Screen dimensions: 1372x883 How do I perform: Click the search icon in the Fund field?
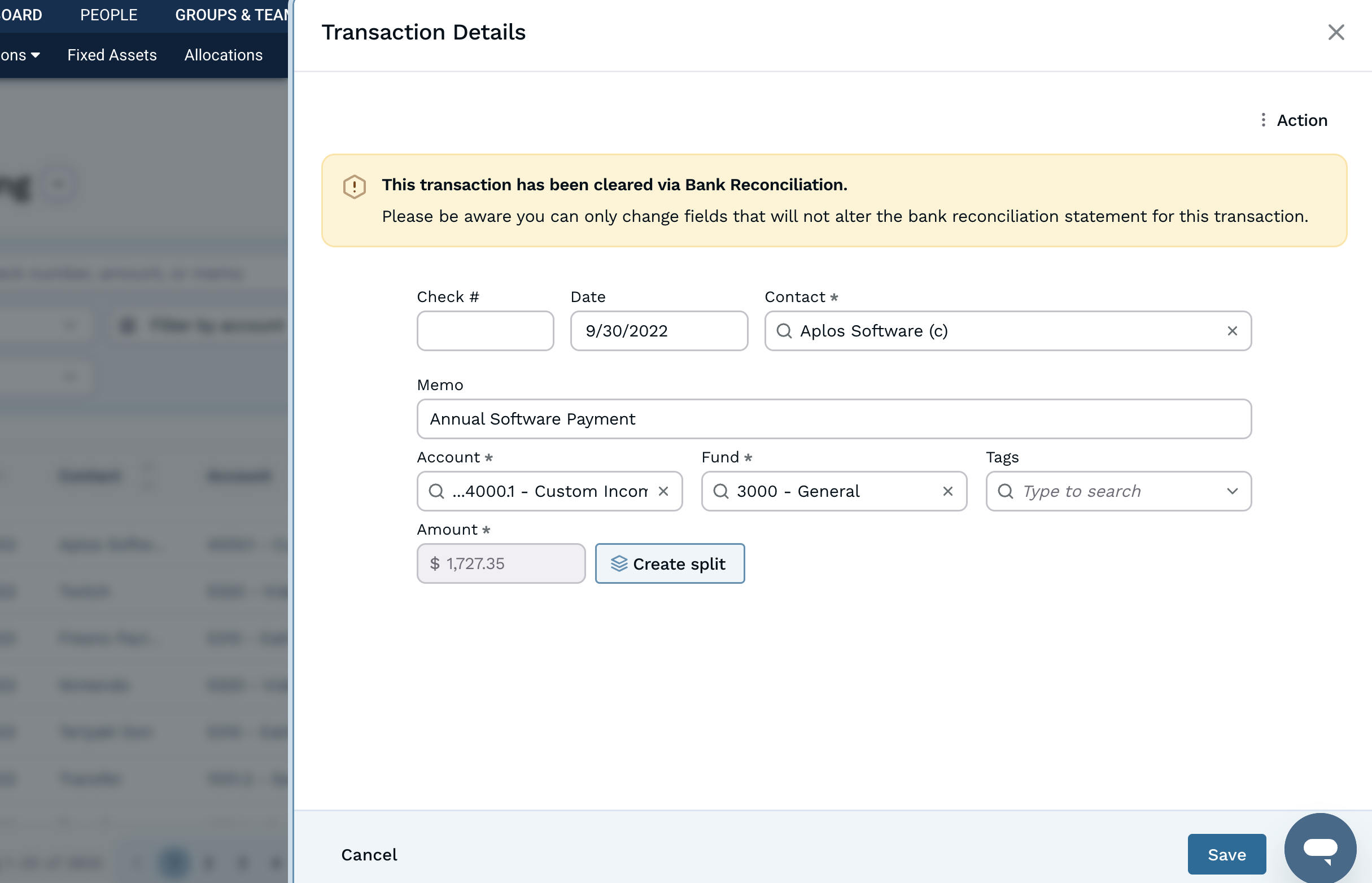point(721,491)
